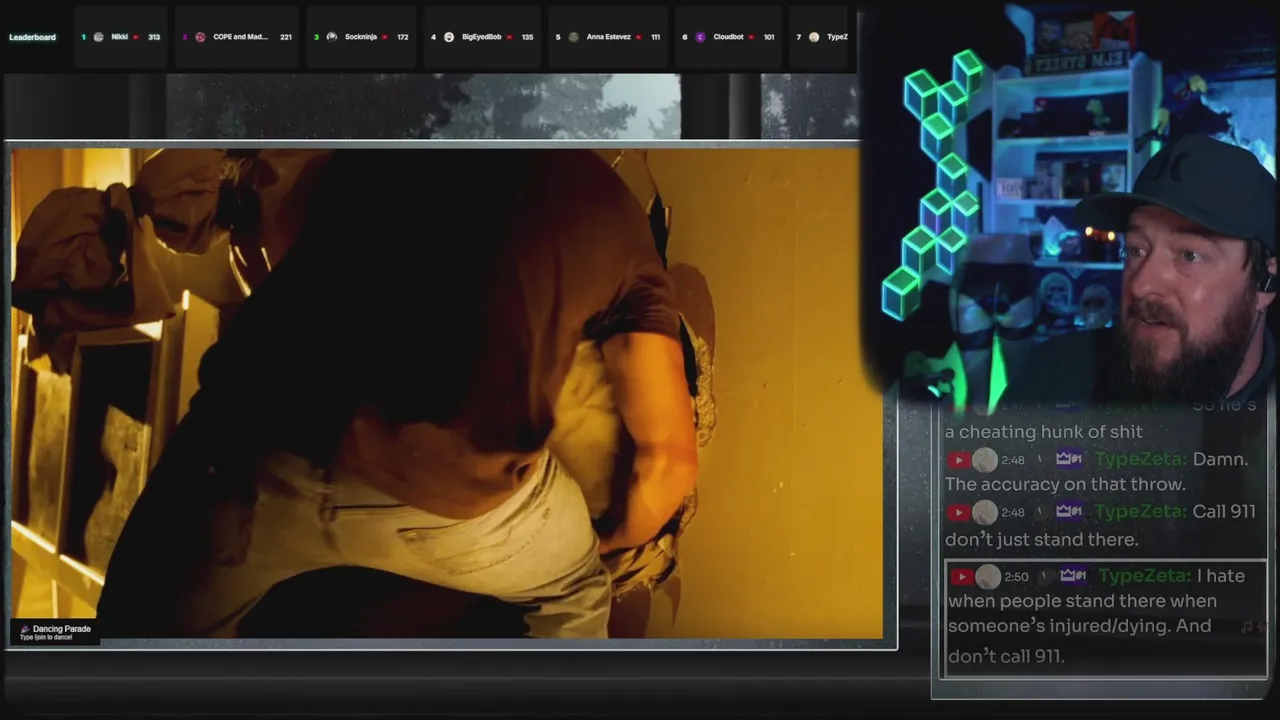Click Sockninja's avatar in the leaderboard
The width and height of the screenshot is (1280, 720).
(332, 37)
